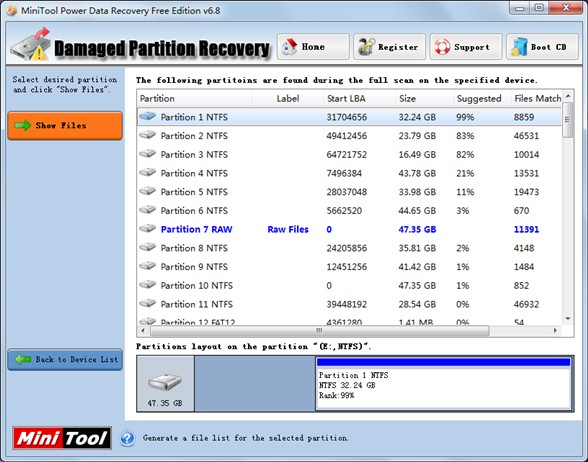
Task: Open the Support button
Action: [466, 47]
